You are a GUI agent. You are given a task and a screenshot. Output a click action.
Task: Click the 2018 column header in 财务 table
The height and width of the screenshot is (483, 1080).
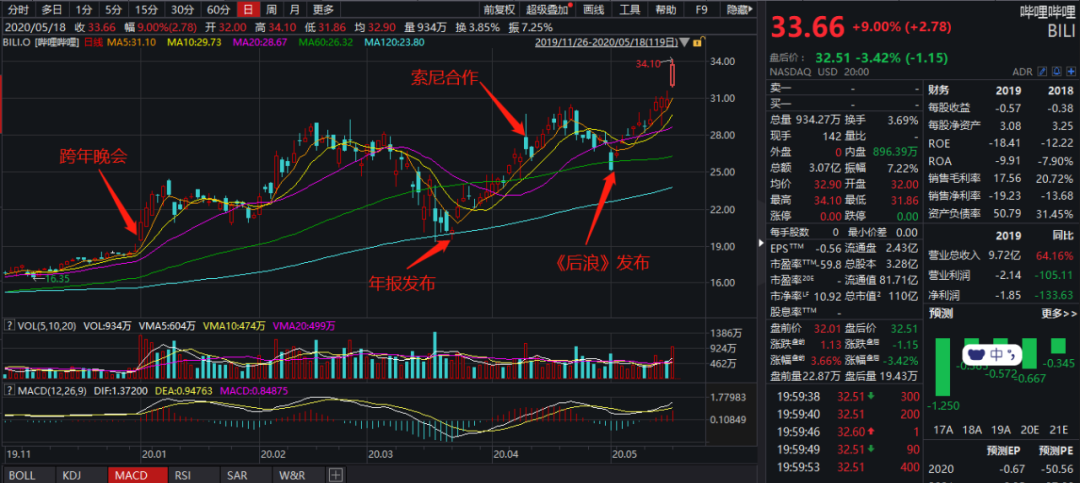pos(1059,90)
